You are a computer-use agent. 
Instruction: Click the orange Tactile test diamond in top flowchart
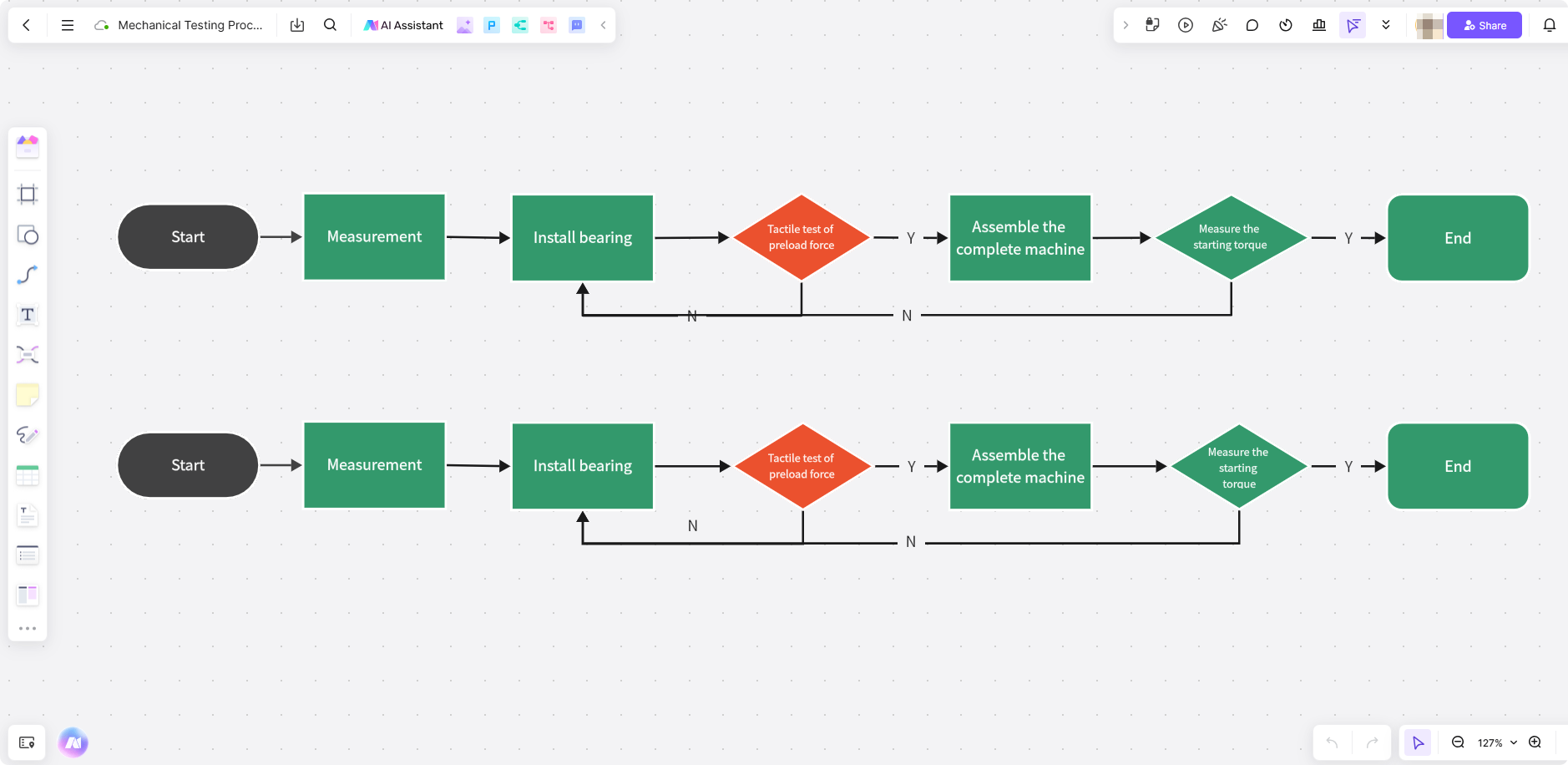coord(801,237)
